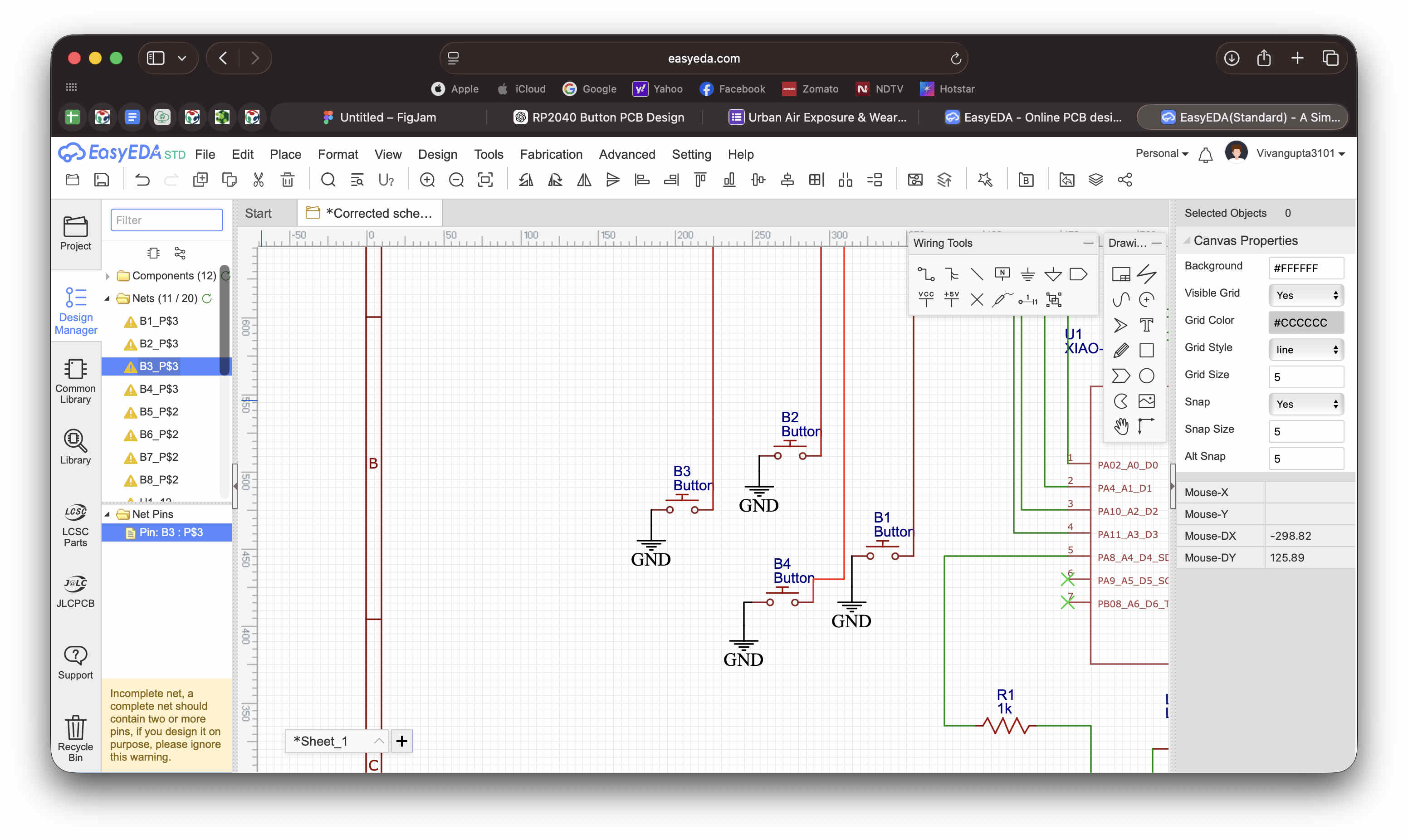The image size is (1408, 840).
Task: Click the Net Label tool icon
Action: click(x=1002, y=274)
